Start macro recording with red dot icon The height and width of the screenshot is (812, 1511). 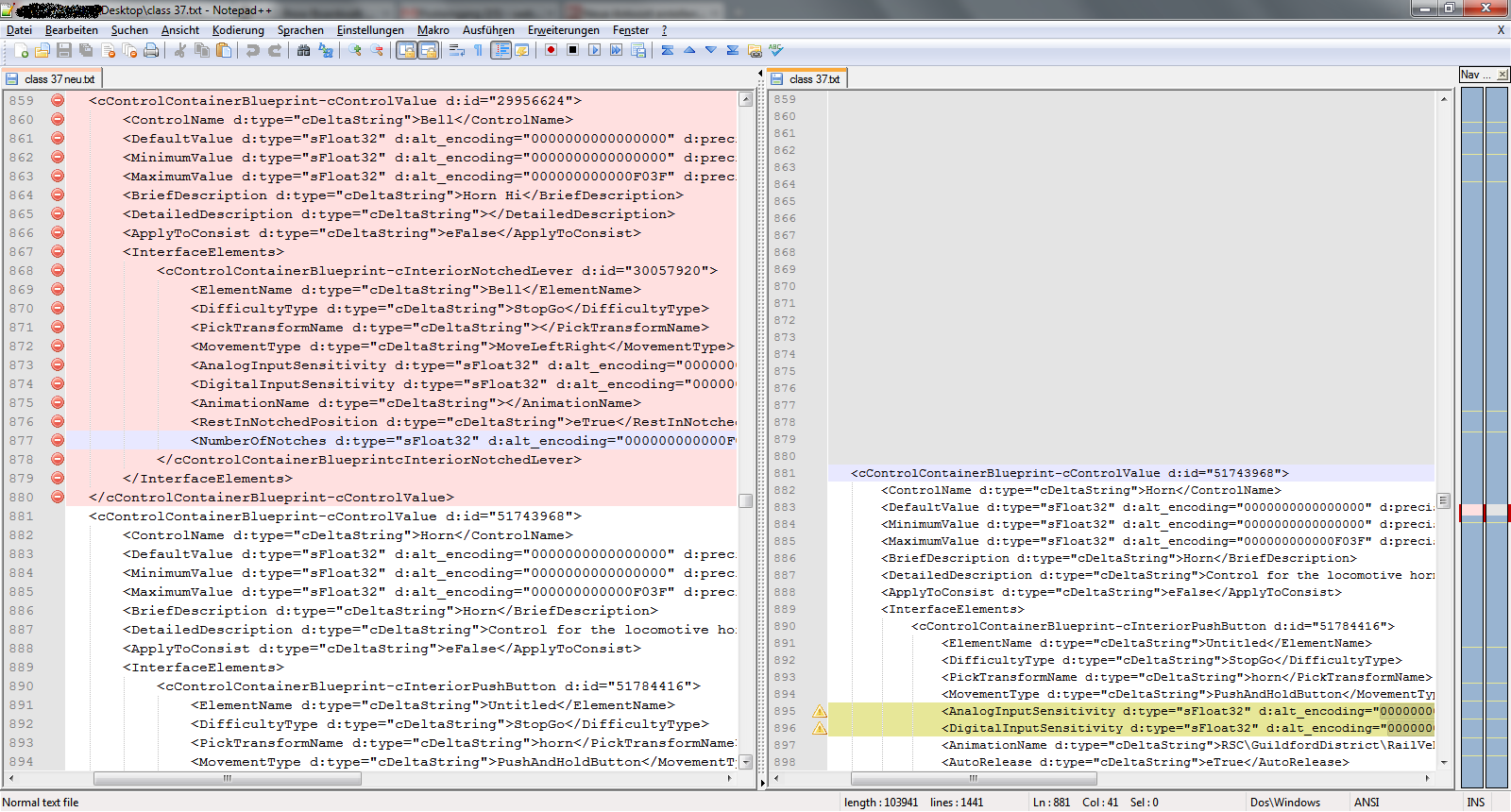551,51
